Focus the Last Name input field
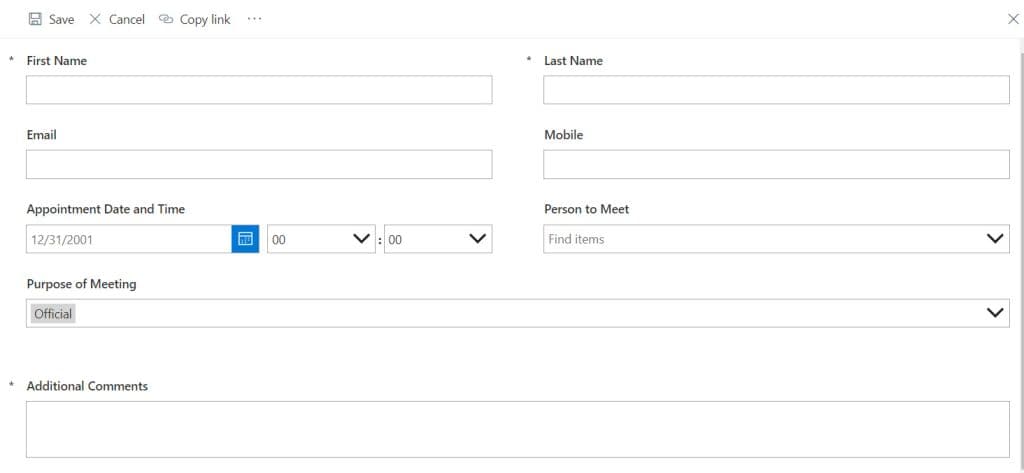This screenshot has width=1024, height=473. (x=776, y=90)
